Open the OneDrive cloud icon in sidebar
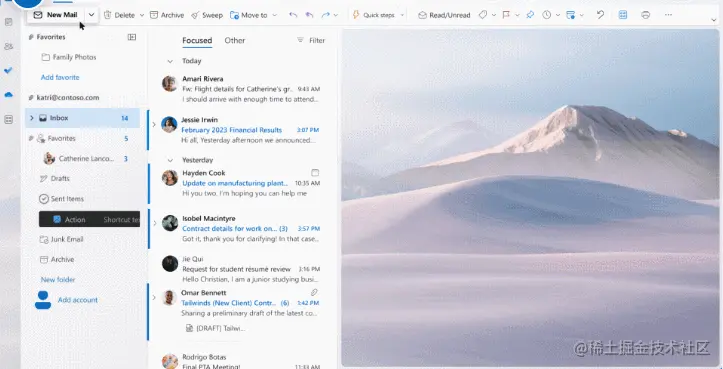Screen dimensions: 723x369 pyautogui.click(x=8, y=95)
